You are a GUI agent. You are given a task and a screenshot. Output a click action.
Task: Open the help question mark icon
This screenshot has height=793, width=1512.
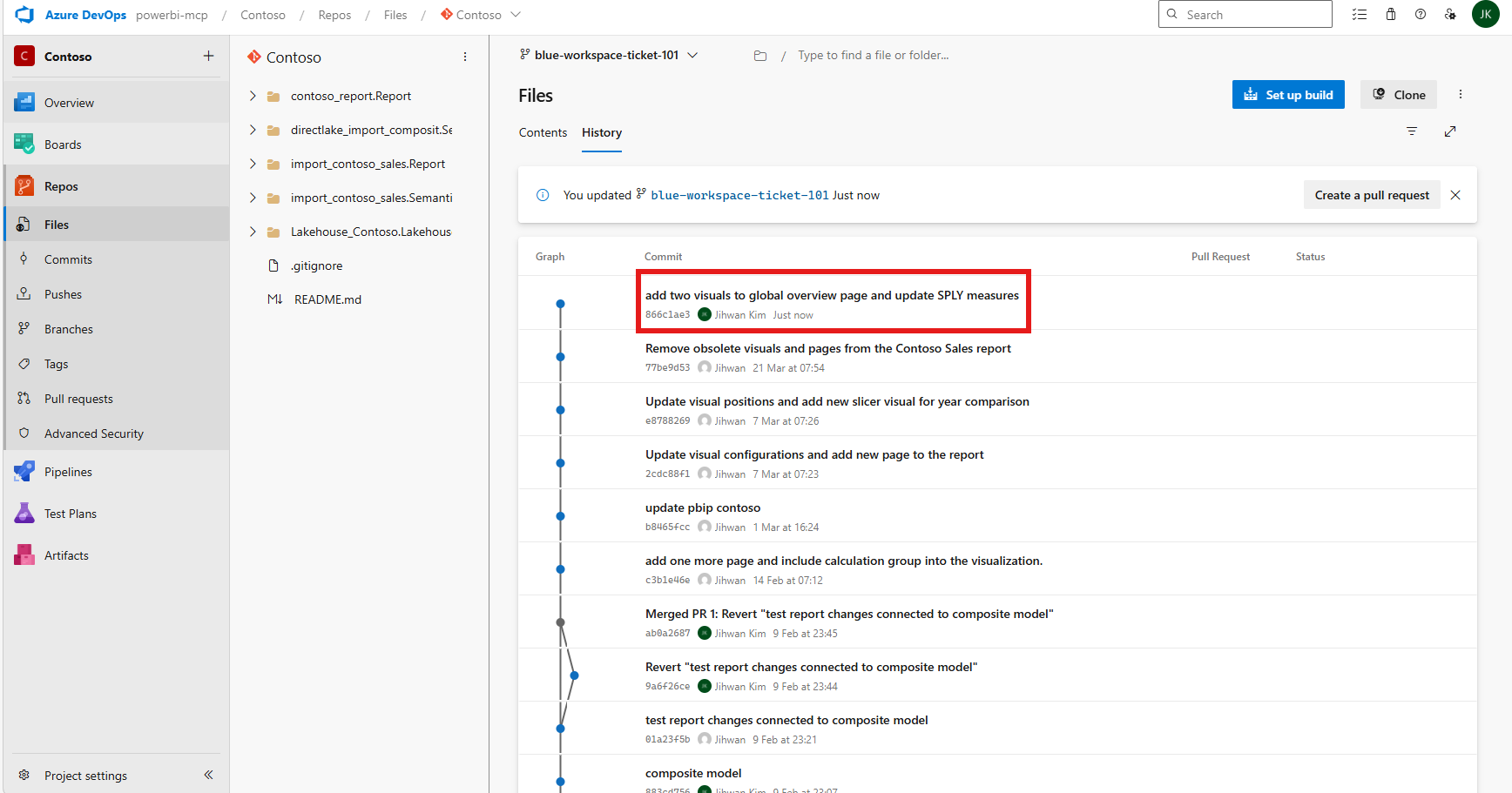pos(1421,15)
